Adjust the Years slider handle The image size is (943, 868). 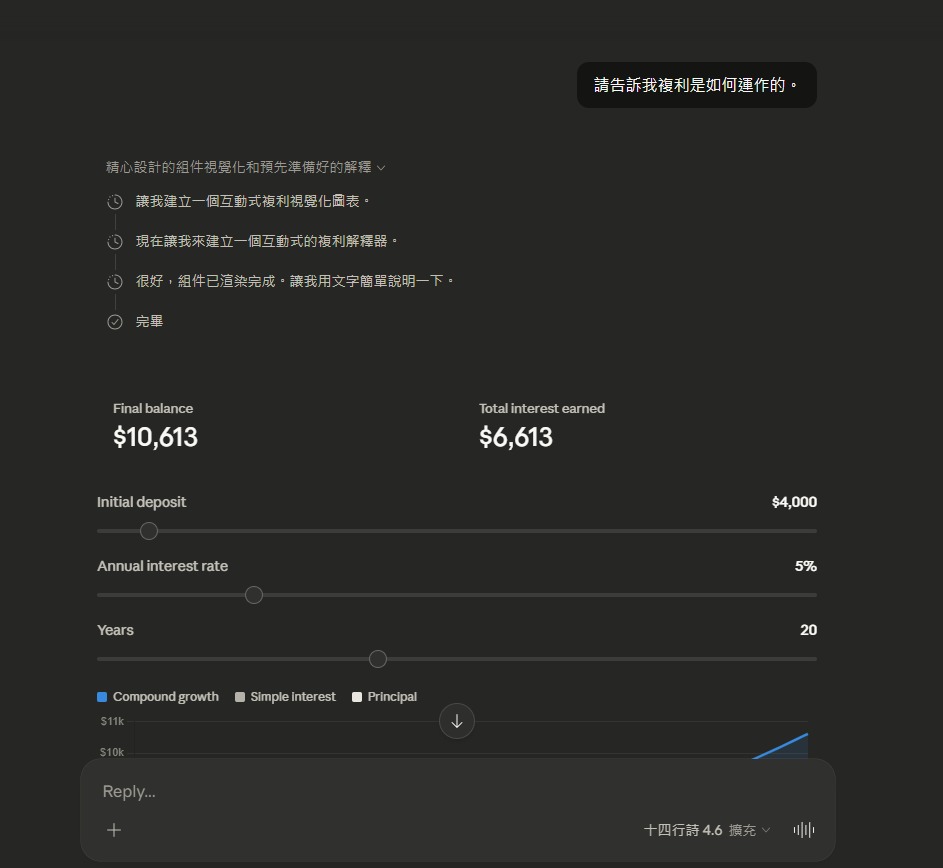coord(378,659)
